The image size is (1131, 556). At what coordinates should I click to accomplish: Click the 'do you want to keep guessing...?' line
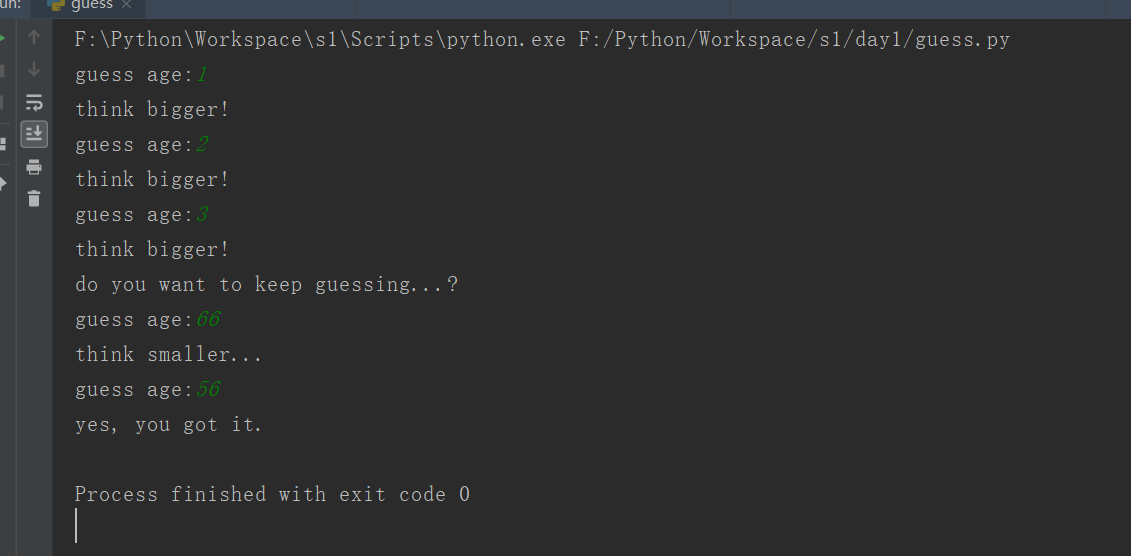click(x=266, y=285)
